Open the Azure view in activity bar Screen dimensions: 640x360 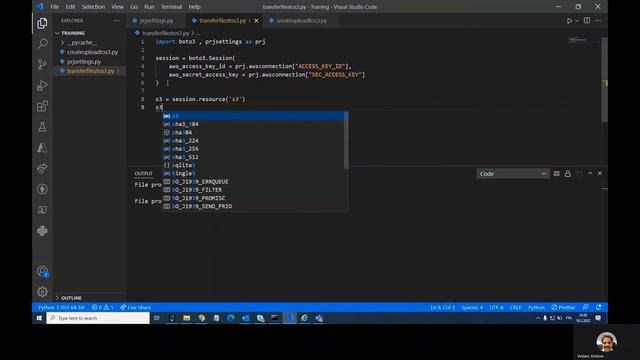coord(42,148)
